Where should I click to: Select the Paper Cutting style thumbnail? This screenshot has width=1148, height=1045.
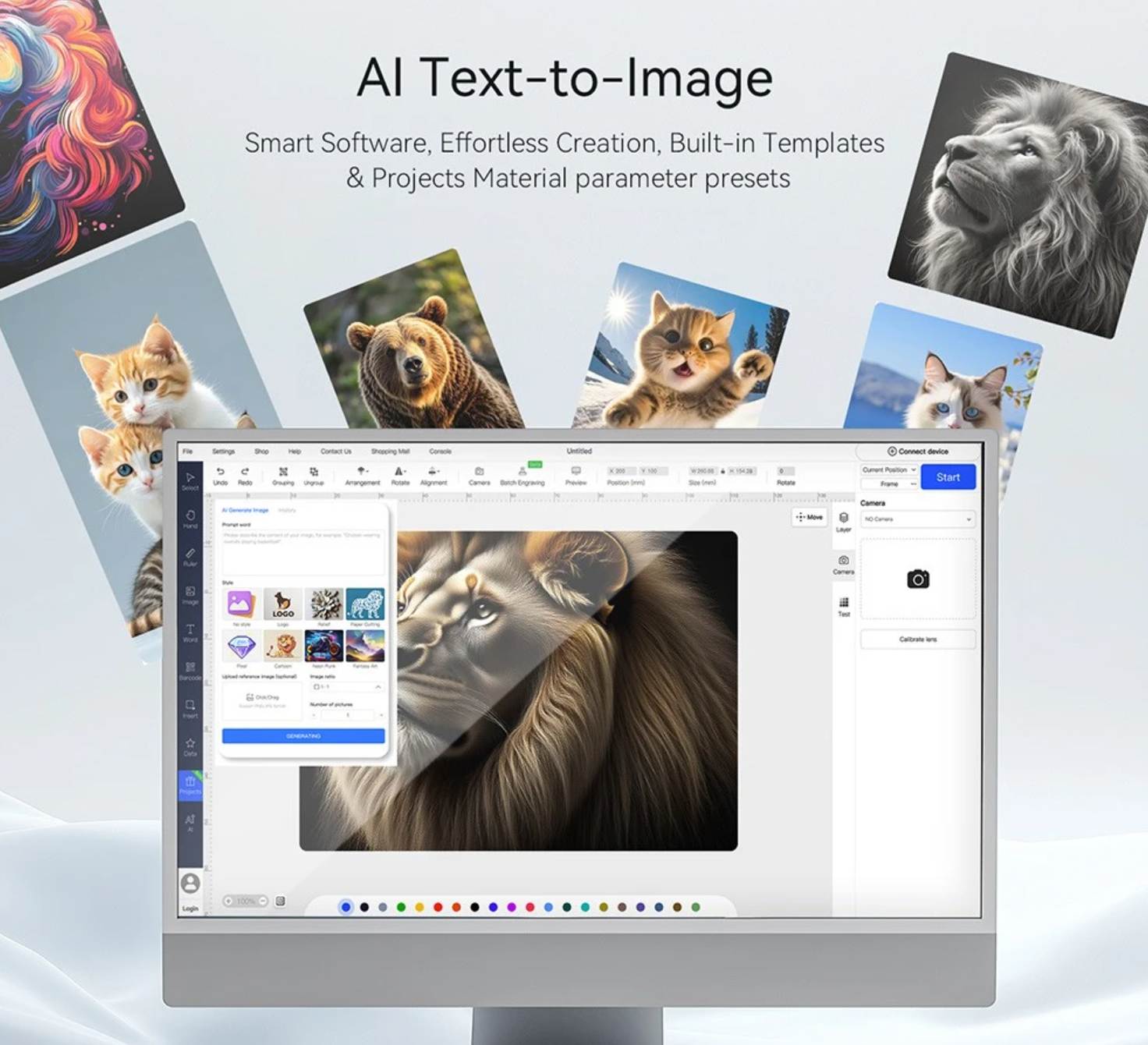pyautogui.click(x=365, y=604)
